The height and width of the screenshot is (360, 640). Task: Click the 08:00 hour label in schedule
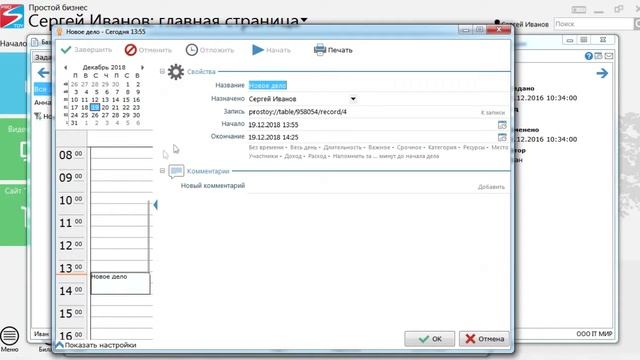[x=71, y=155]
